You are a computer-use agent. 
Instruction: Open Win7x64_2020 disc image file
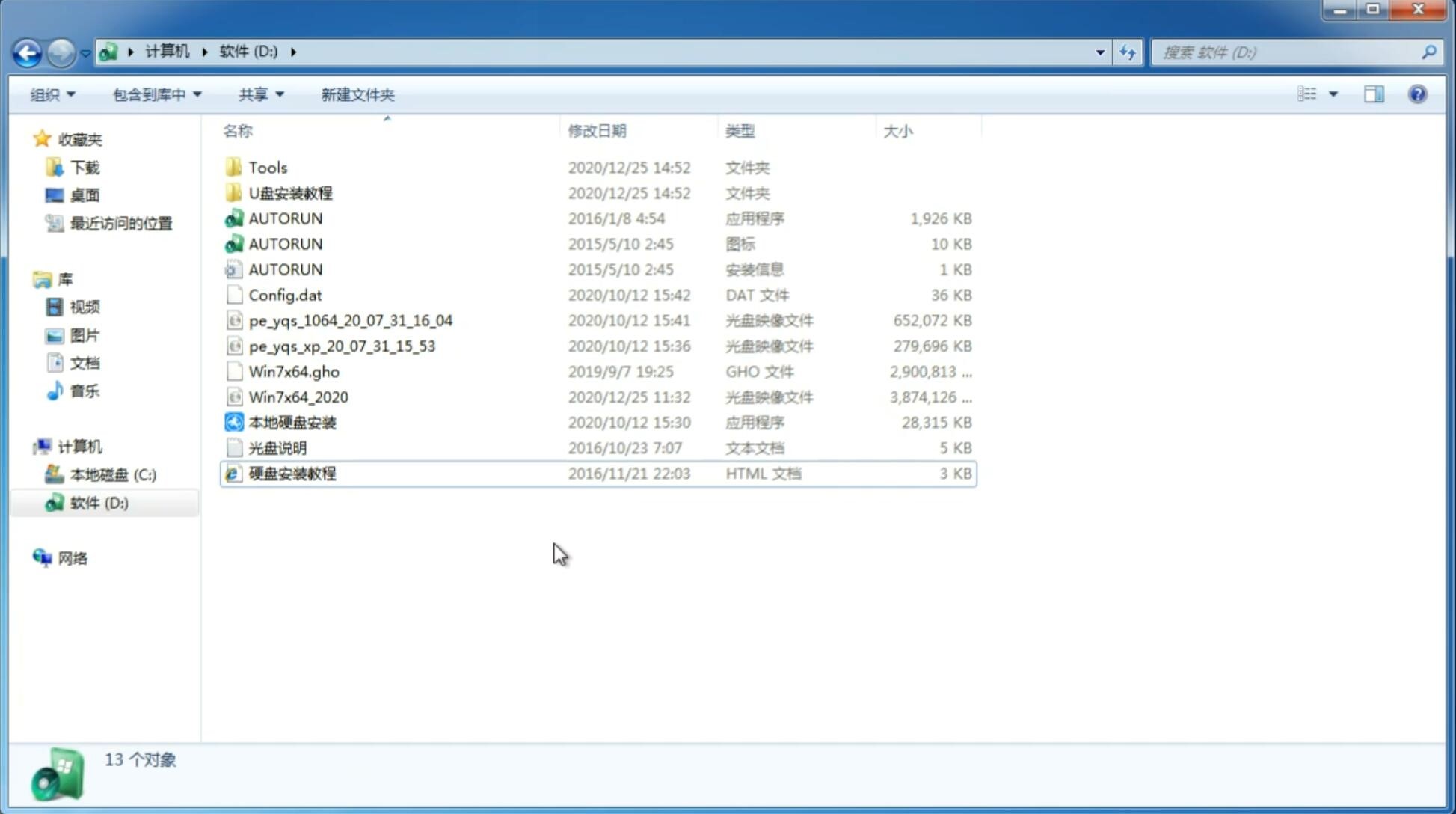(298, 396)
